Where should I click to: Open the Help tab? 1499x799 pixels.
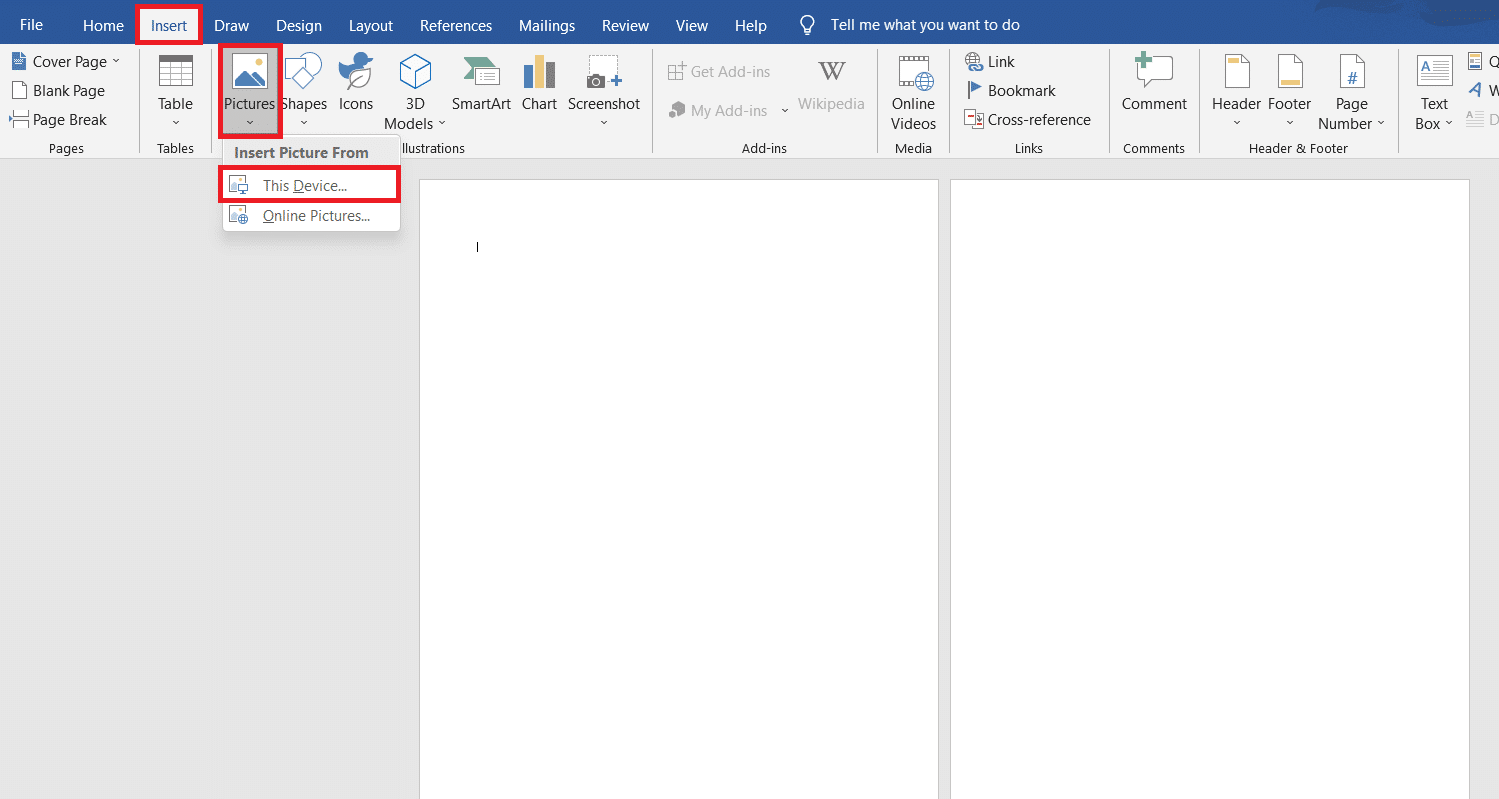point(750,25)
